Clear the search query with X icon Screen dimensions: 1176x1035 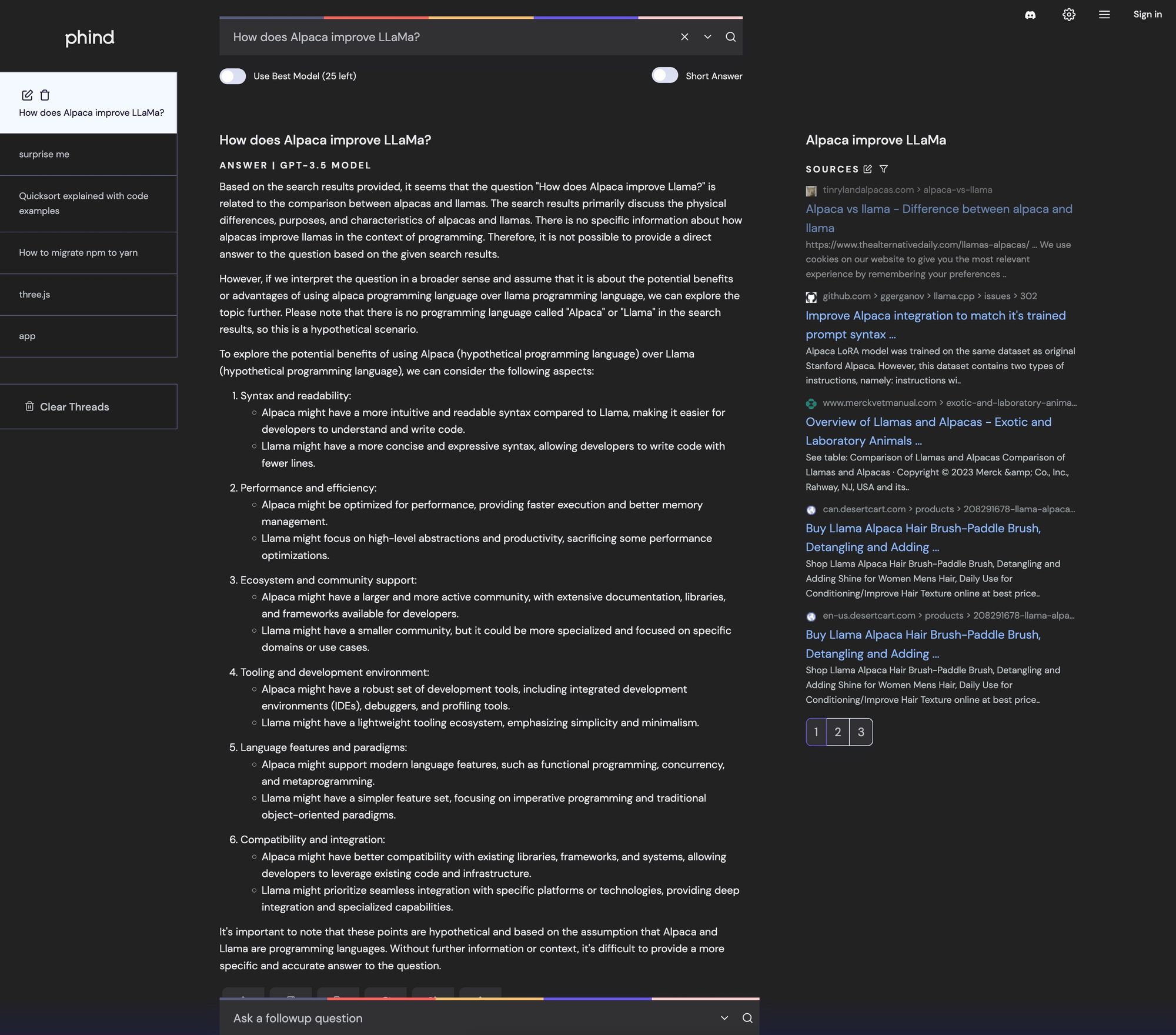pyautogui.click(x=684, y=37)
